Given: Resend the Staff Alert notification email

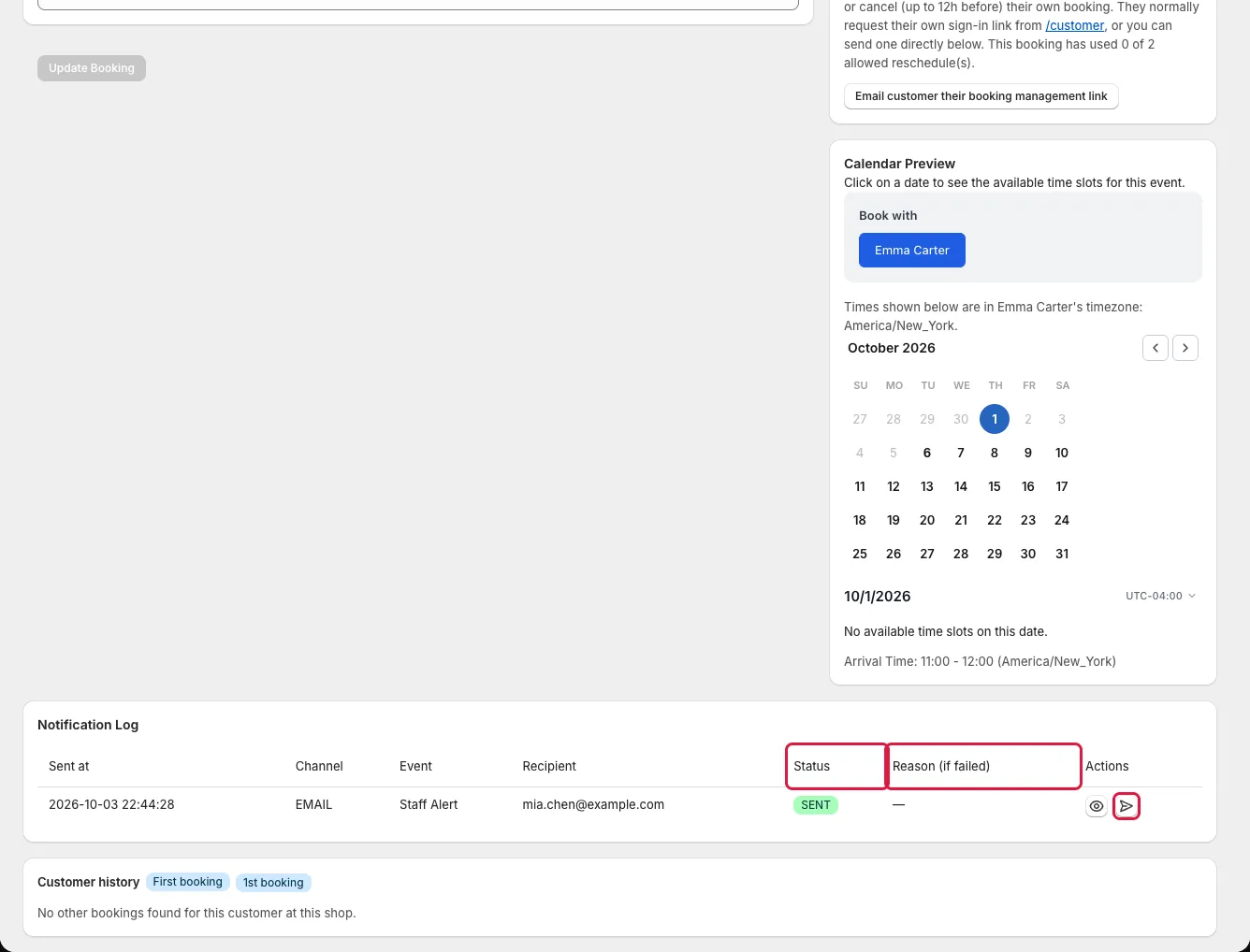Looking at the screenshot, I should [x=1126, y=806].
